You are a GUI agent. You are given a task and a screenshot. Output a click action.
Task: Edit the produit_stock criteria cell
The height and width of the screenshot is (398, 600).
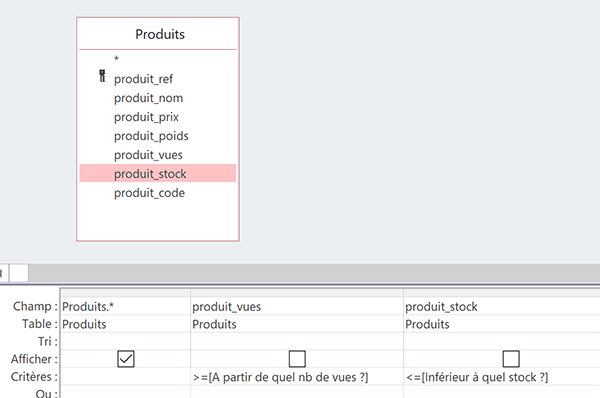tap(502, 377)
